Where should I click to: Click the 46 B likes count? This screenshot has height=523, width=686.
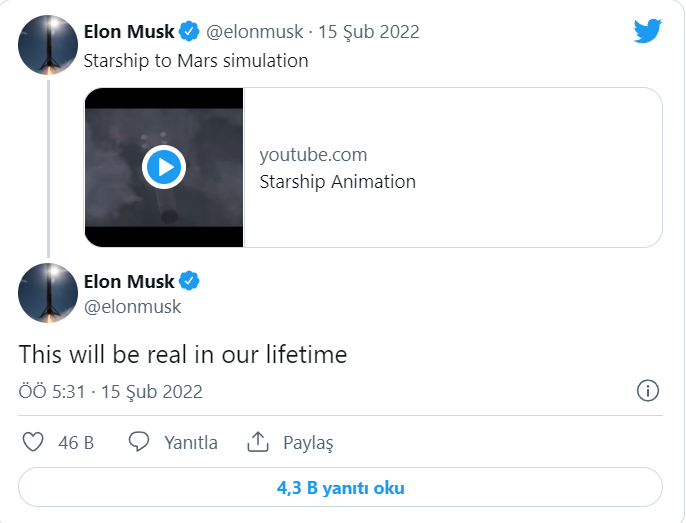click(76, 442)
